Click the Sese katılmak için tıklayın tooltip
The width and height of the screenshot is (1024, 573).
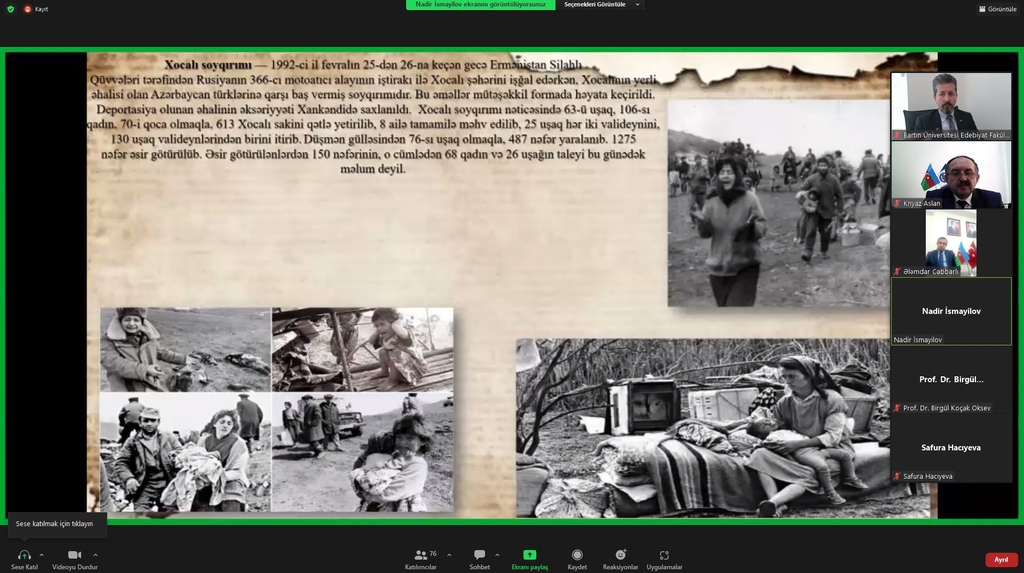click(55, 524)
